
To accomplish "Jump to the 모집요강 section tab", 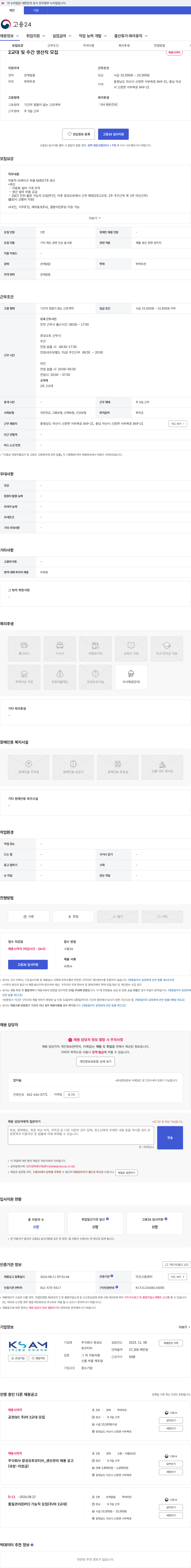I will tap(18, 46).
